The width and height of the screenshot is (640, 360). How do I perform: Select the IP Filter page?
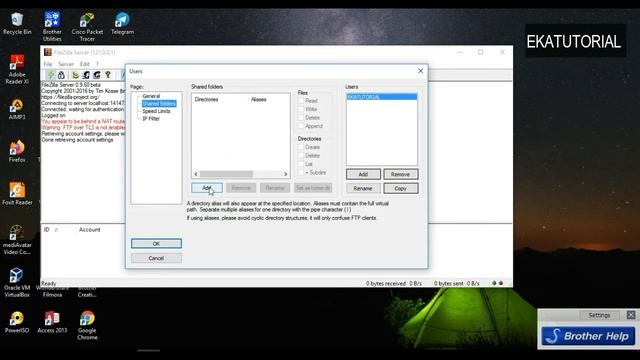[151, 119]
